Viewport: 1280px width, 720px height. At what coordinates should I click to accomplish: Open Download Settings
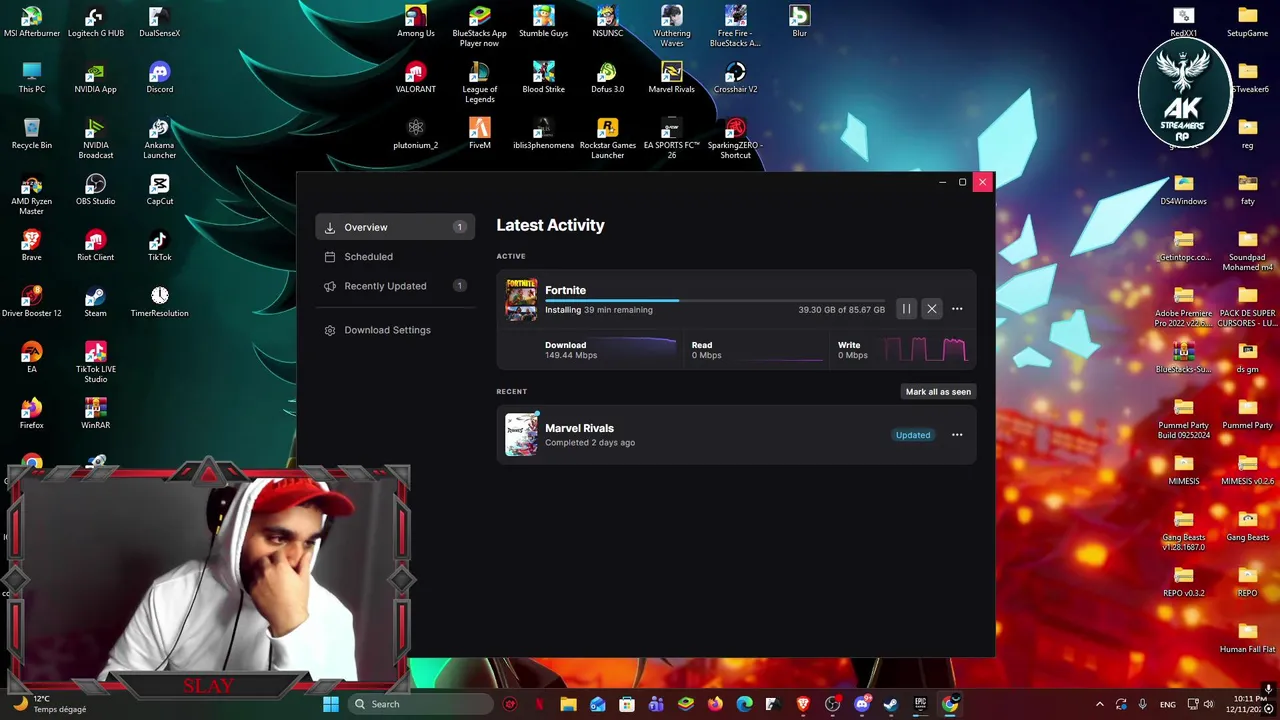coord(395,330)
